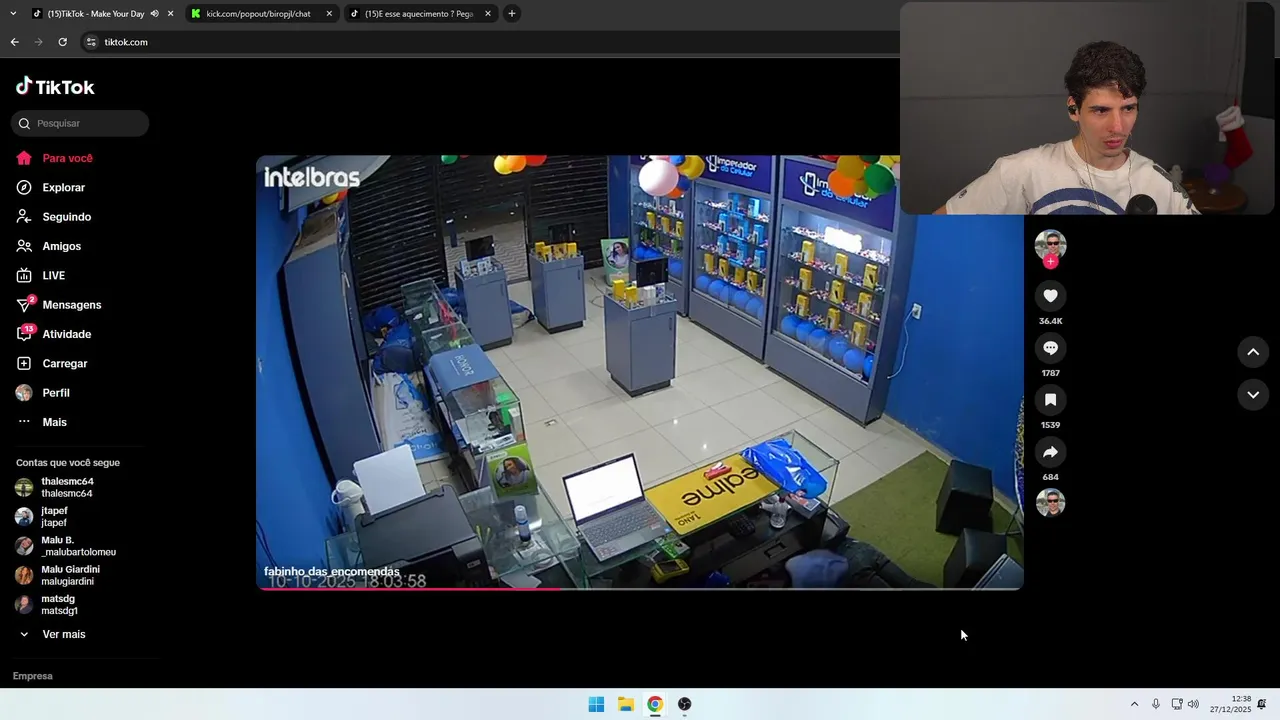
Task: Open jtapef followed account
Action: point(42,517)
